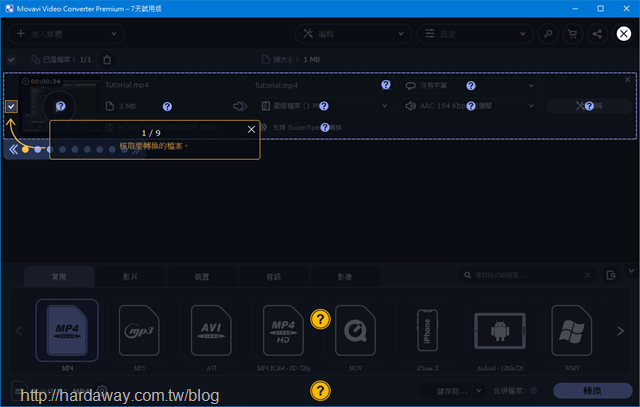Switch to the 影片 video formats tab
640x407 pixels.
point(130,277)
